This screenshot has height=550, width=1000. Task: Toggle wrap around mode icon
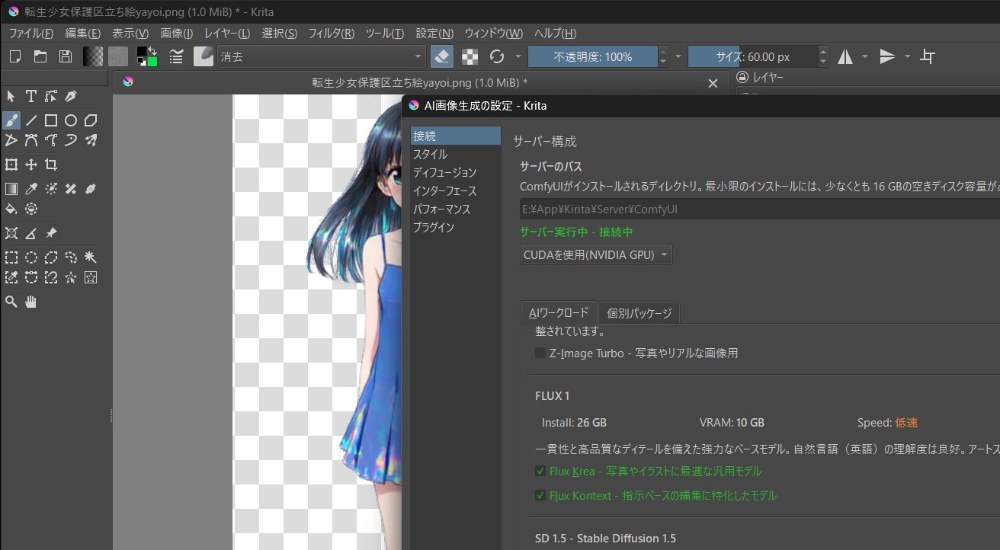(927, 57)
